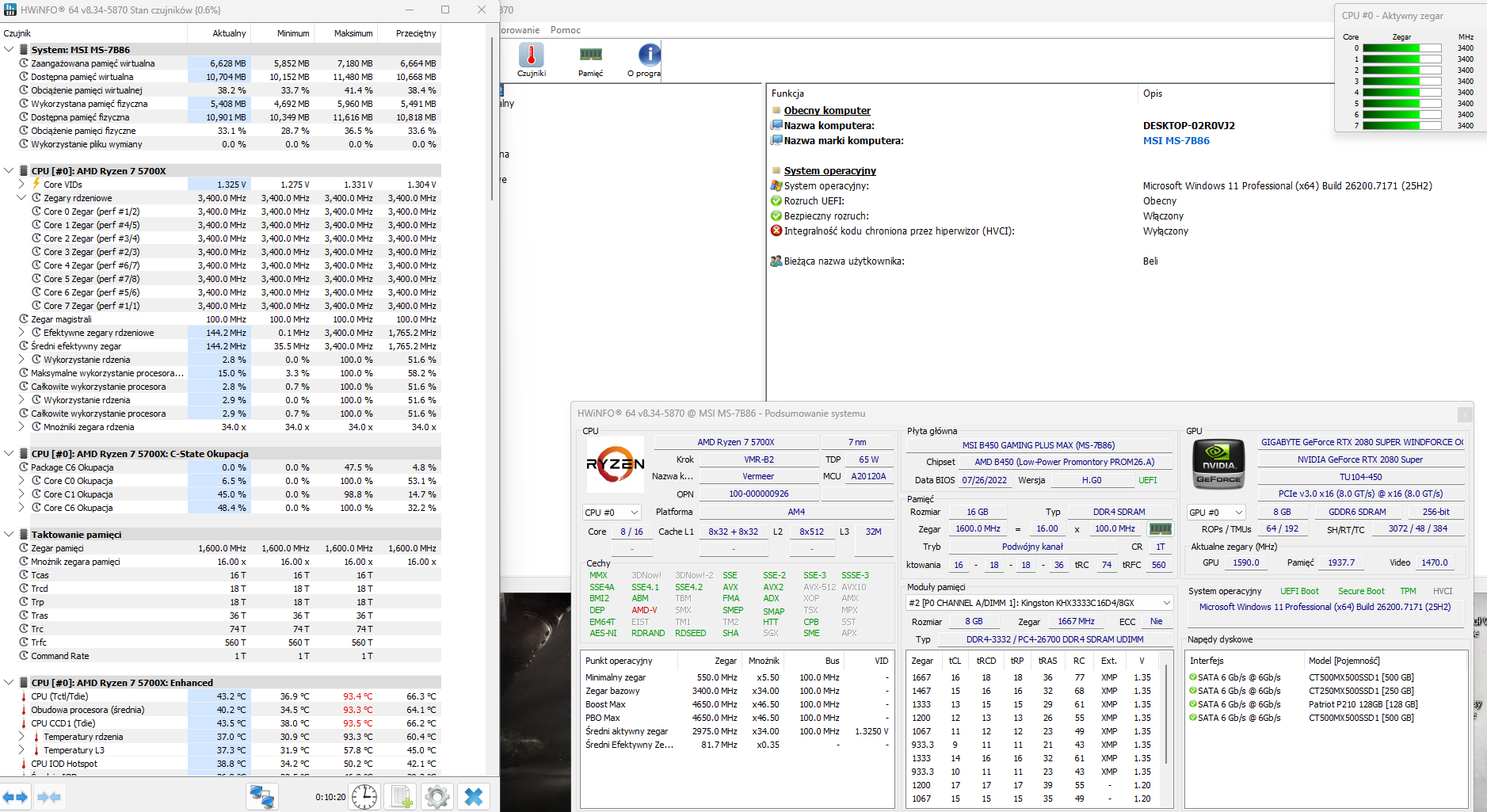Click the sensors list vertical scrollbar
This screenshot has height=812, width=1487.
pyautogui.click(x=492, y=119)
